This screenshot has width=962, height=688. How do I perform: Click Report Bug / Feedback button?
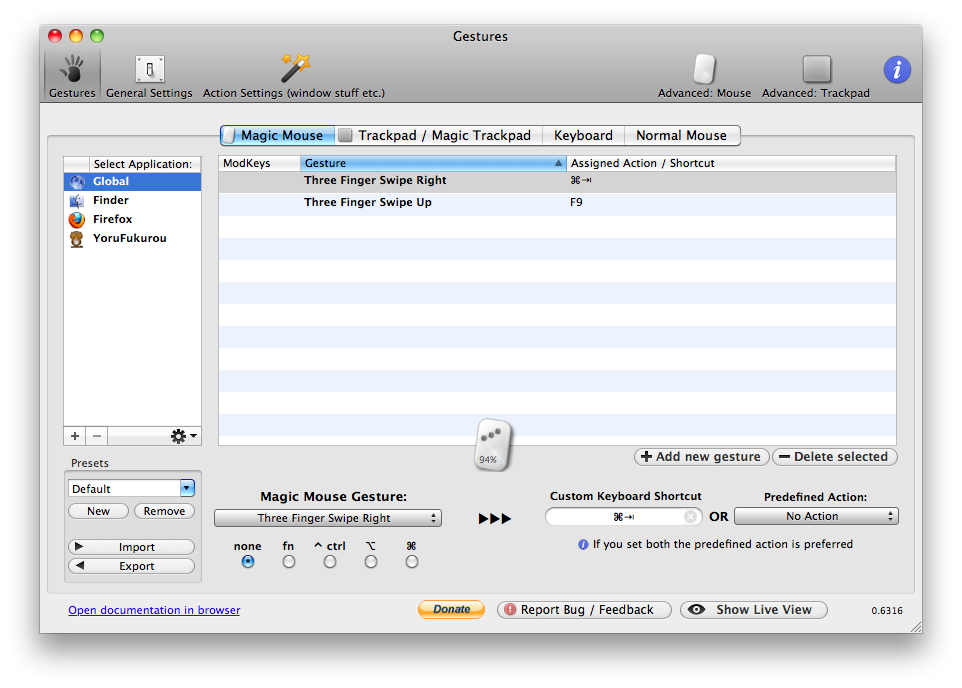coord(584,609)
